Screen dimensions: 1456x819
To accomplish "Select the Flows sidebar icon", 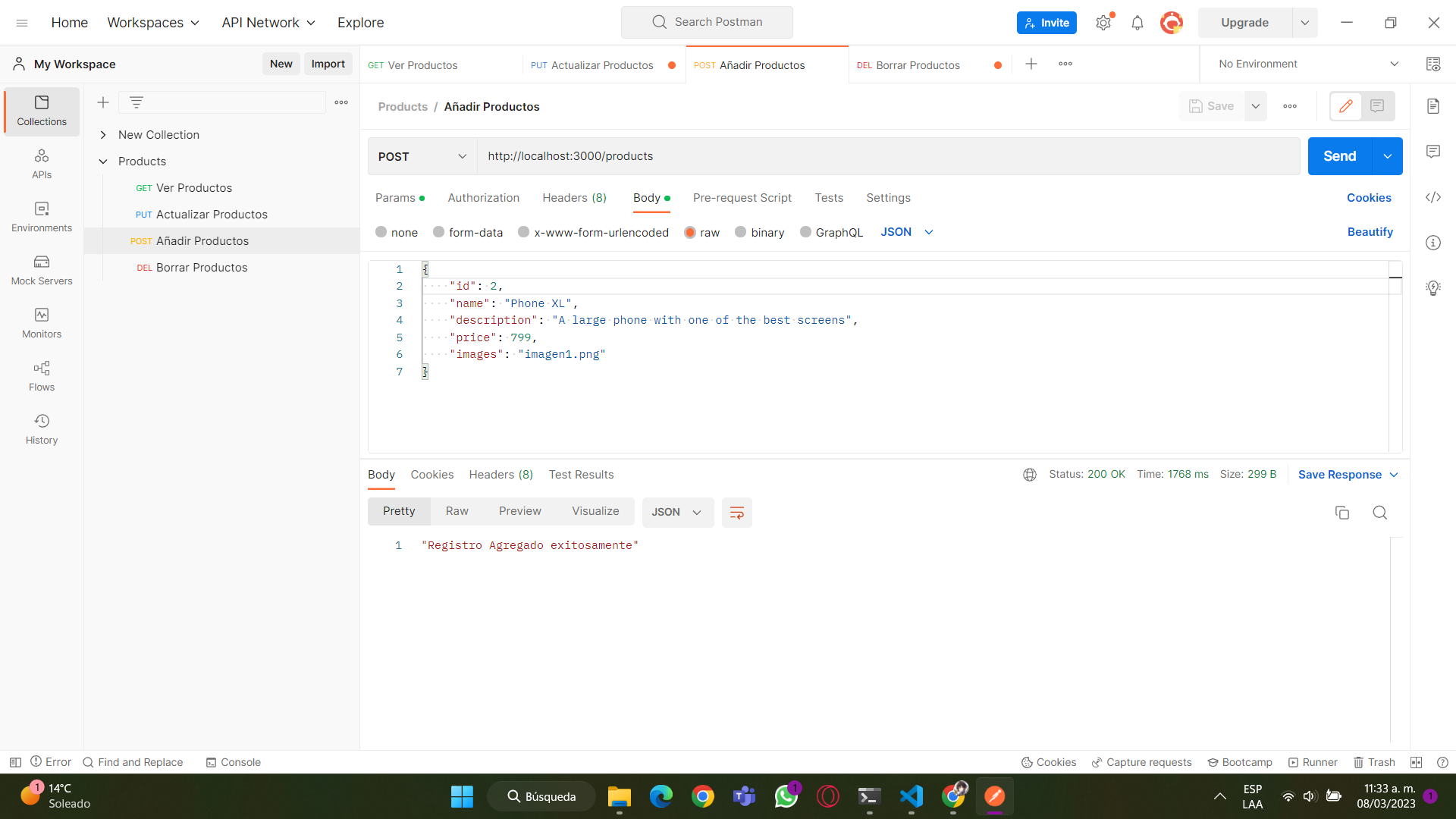I will pyautogui.click(x=41, y=376).
